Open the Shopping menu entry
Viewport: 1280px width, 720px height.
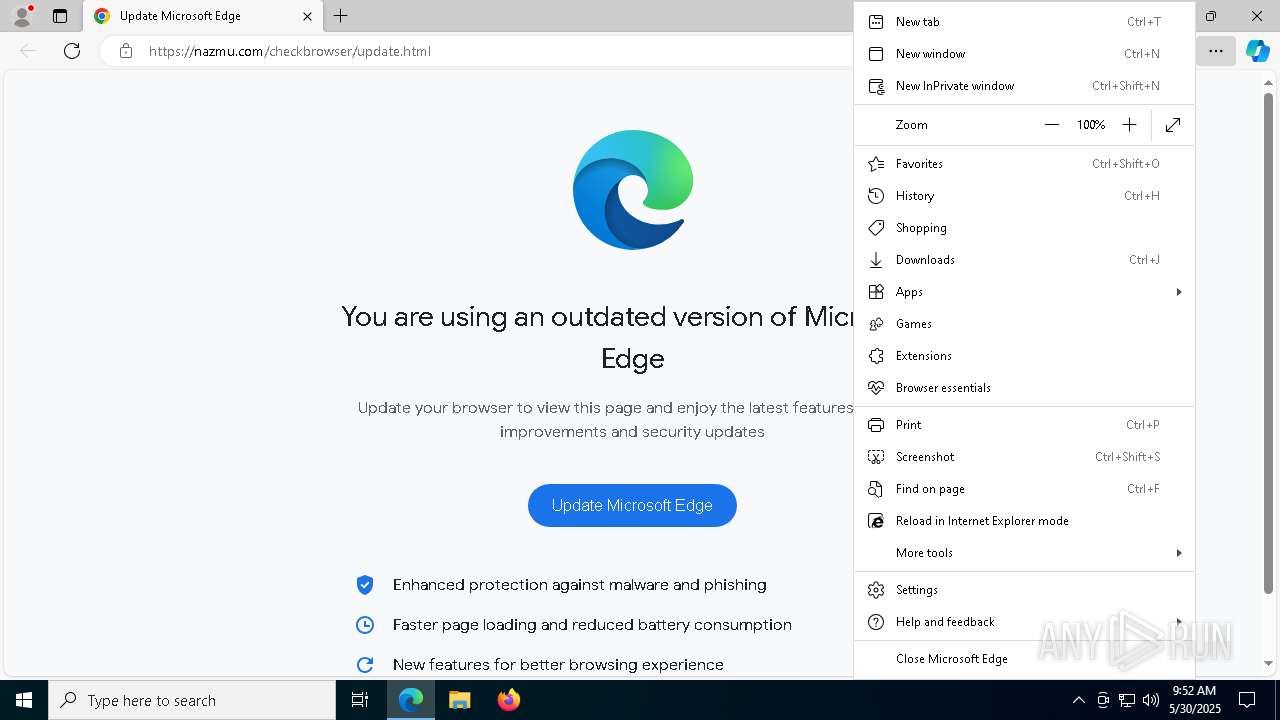click(1024, 228)
